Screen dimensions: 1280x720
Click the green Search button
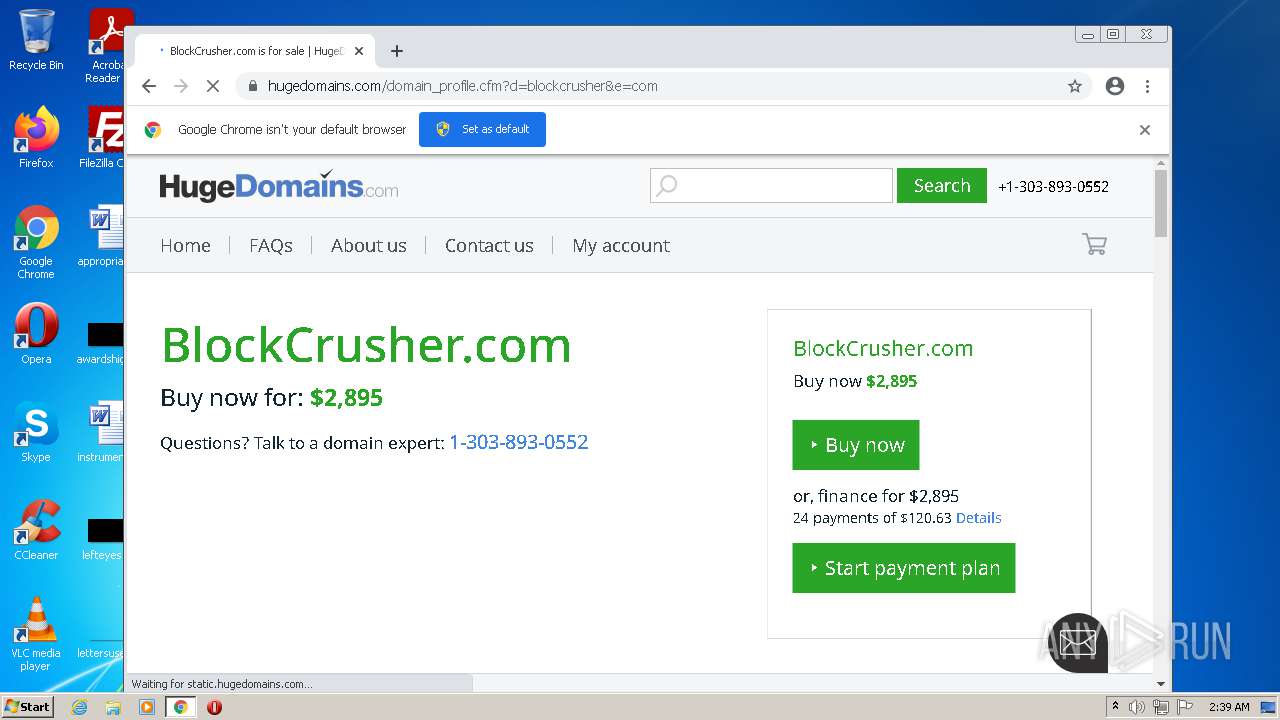point(942,185)
